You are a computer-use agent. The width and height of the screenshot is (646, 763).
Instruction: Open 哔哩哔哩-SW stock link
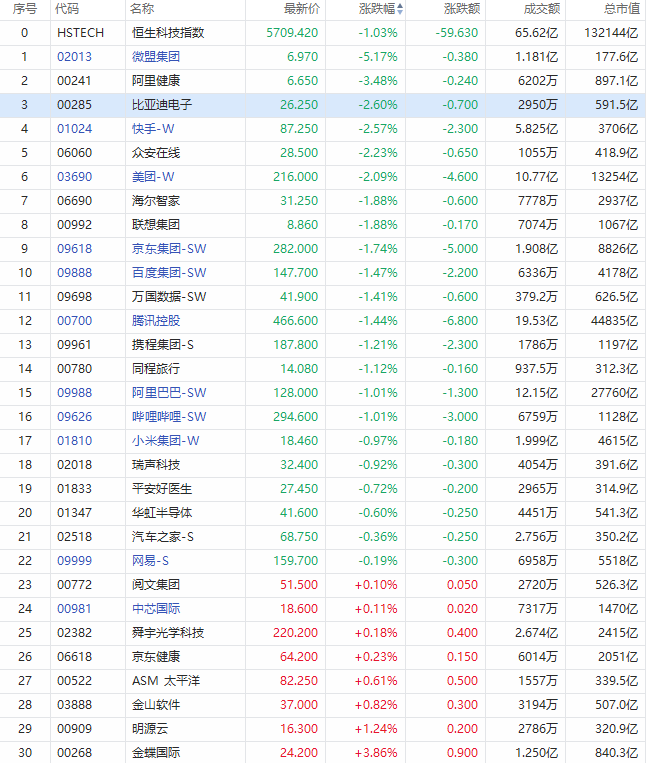169,417
